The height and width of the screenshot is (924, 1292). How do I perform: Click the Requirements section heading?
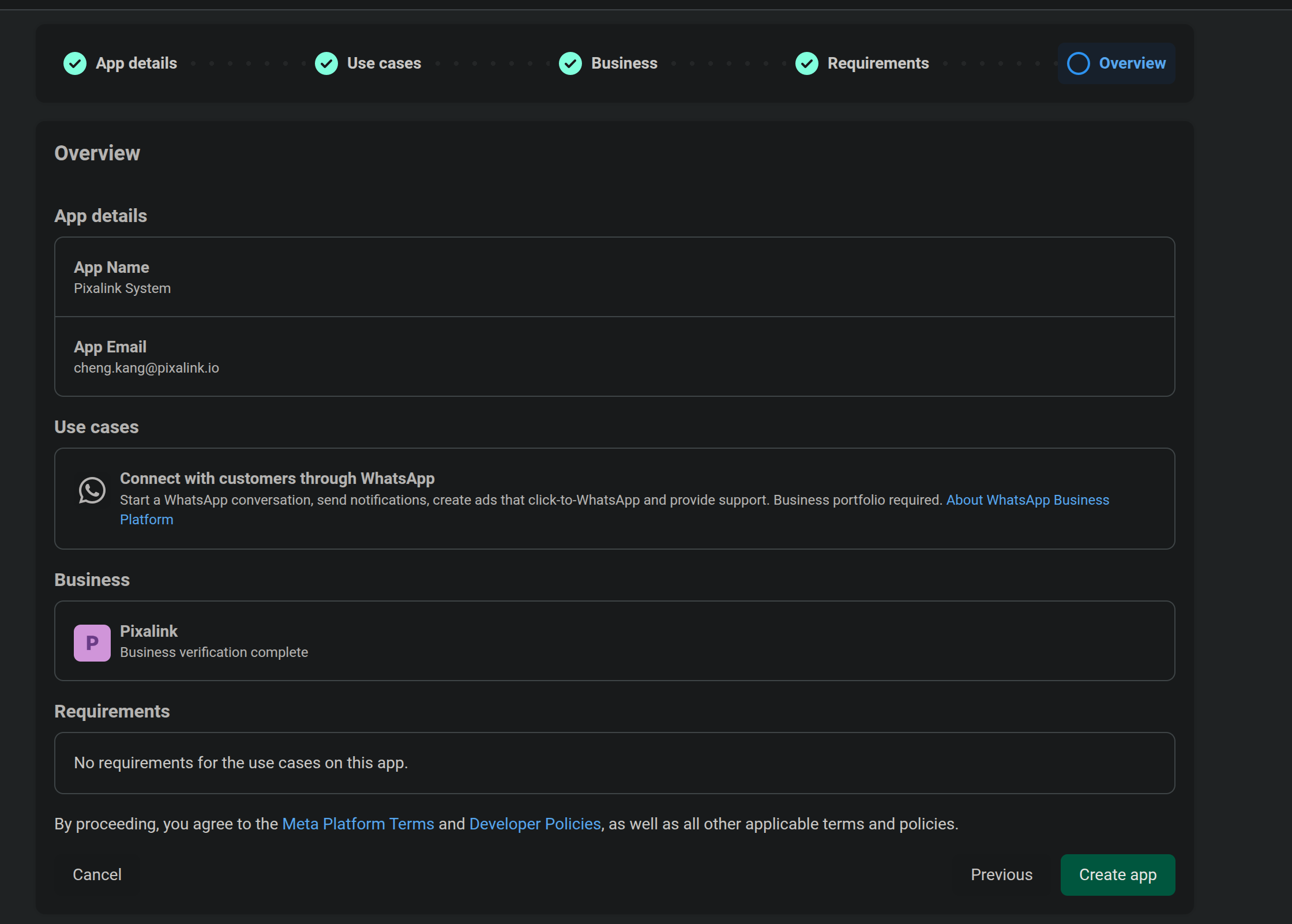112,711
